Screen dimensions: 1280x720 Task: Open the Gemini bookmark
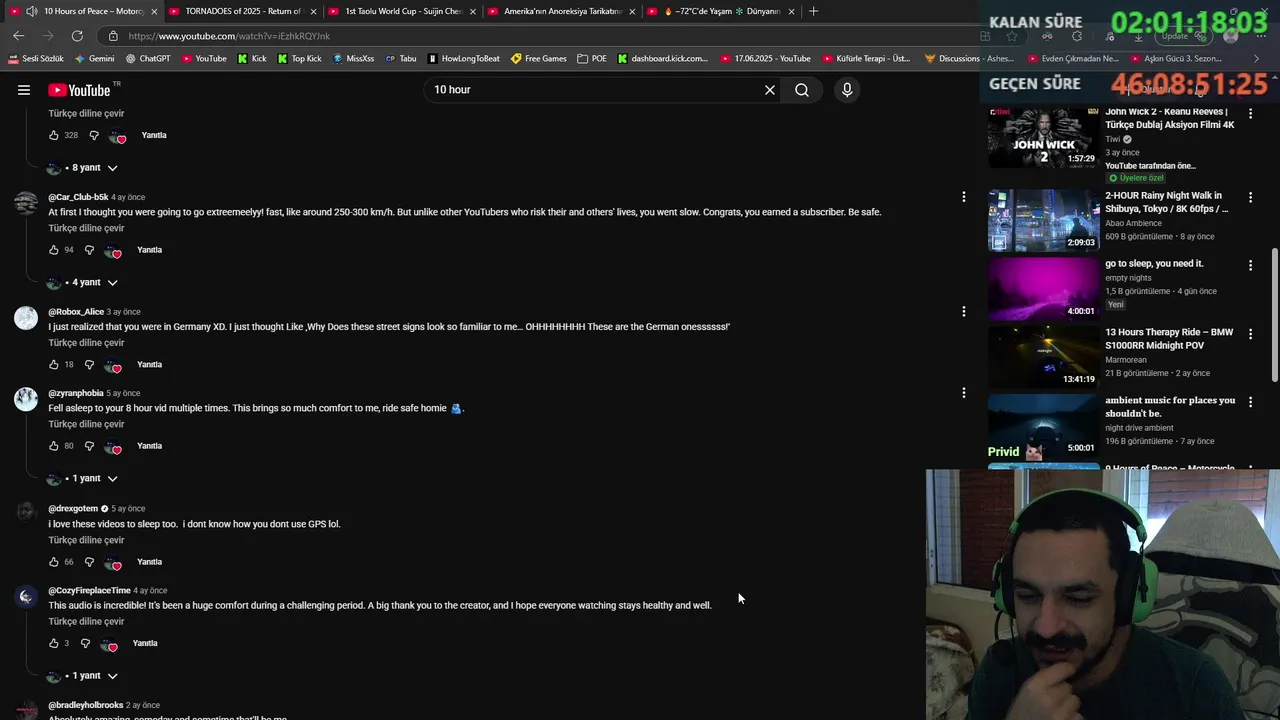[x=95, y=59]
